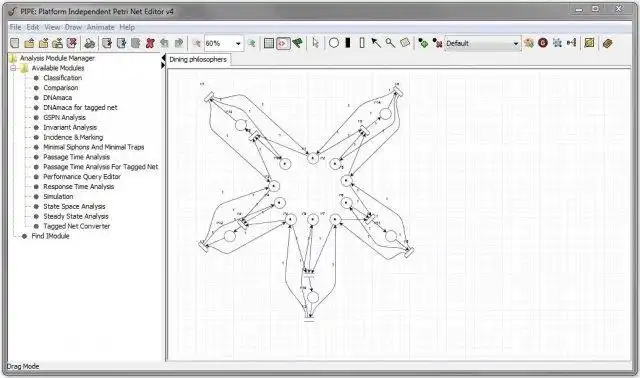
Task: Open the Help menu
Action: (127, 27)
